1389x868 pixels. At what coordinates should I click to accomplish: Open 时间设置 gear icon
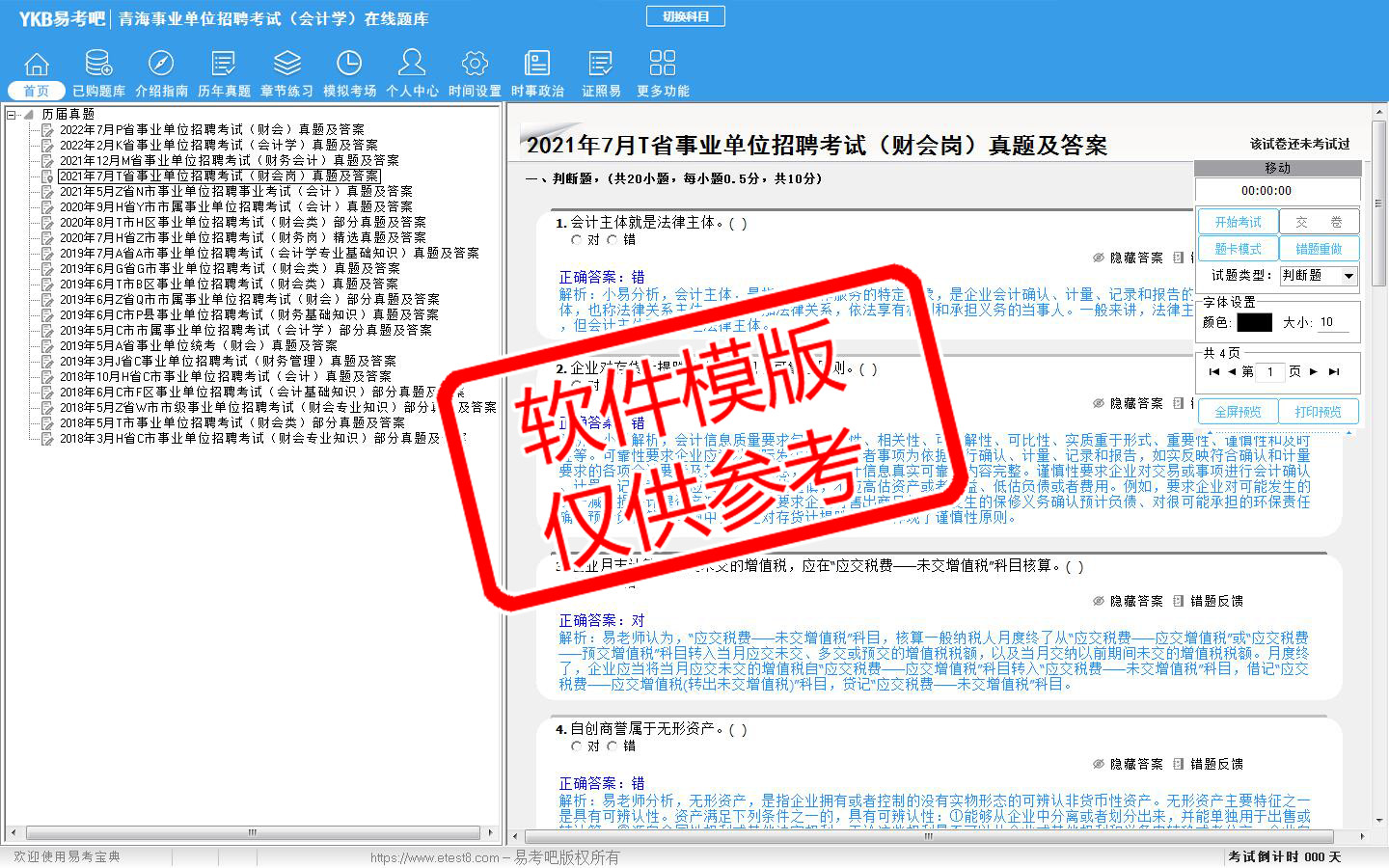(x=475, y=65)
